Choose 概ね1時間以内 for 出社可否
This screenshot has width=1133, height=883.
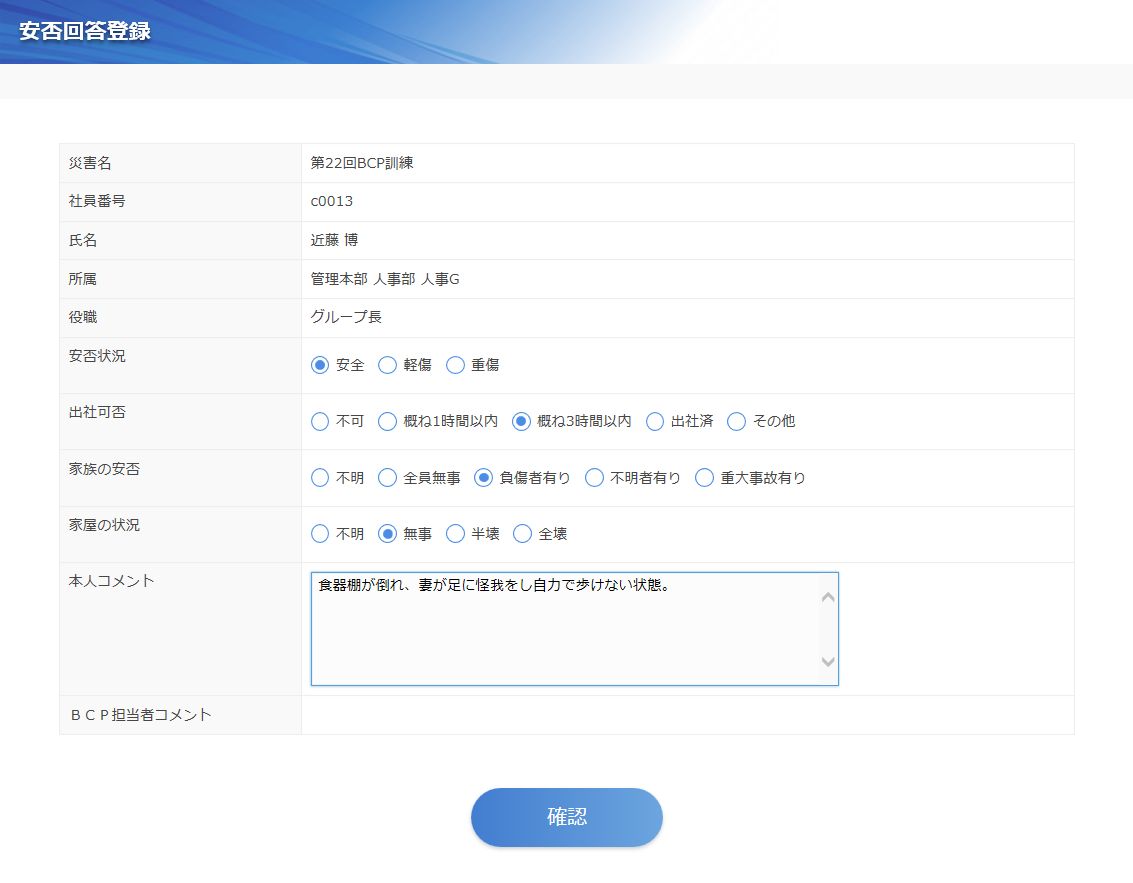(388, 421)
